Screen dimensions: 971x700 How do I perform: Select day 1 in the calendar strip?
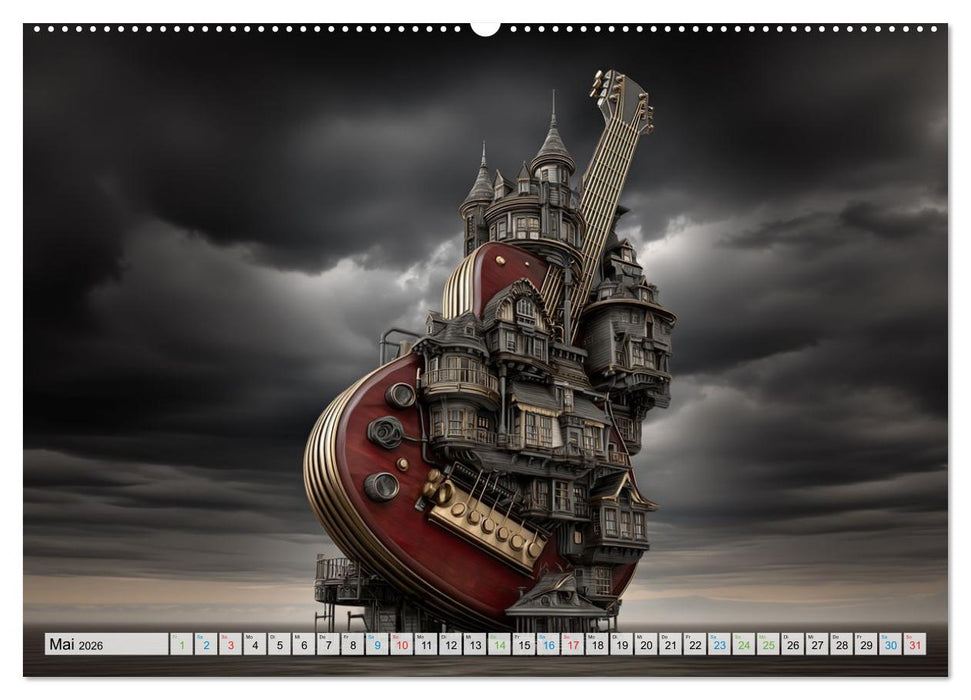182,644
